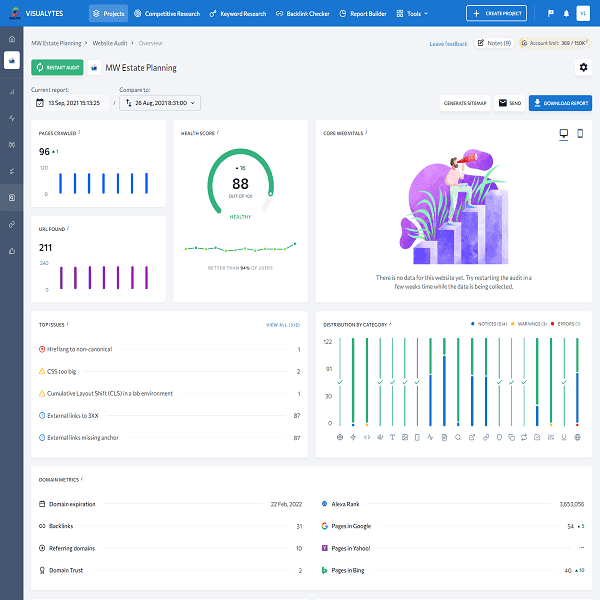Screen dimensions: 600x600
Task: Expand the Compare to date dropdown
Action: tap(160, 102)
